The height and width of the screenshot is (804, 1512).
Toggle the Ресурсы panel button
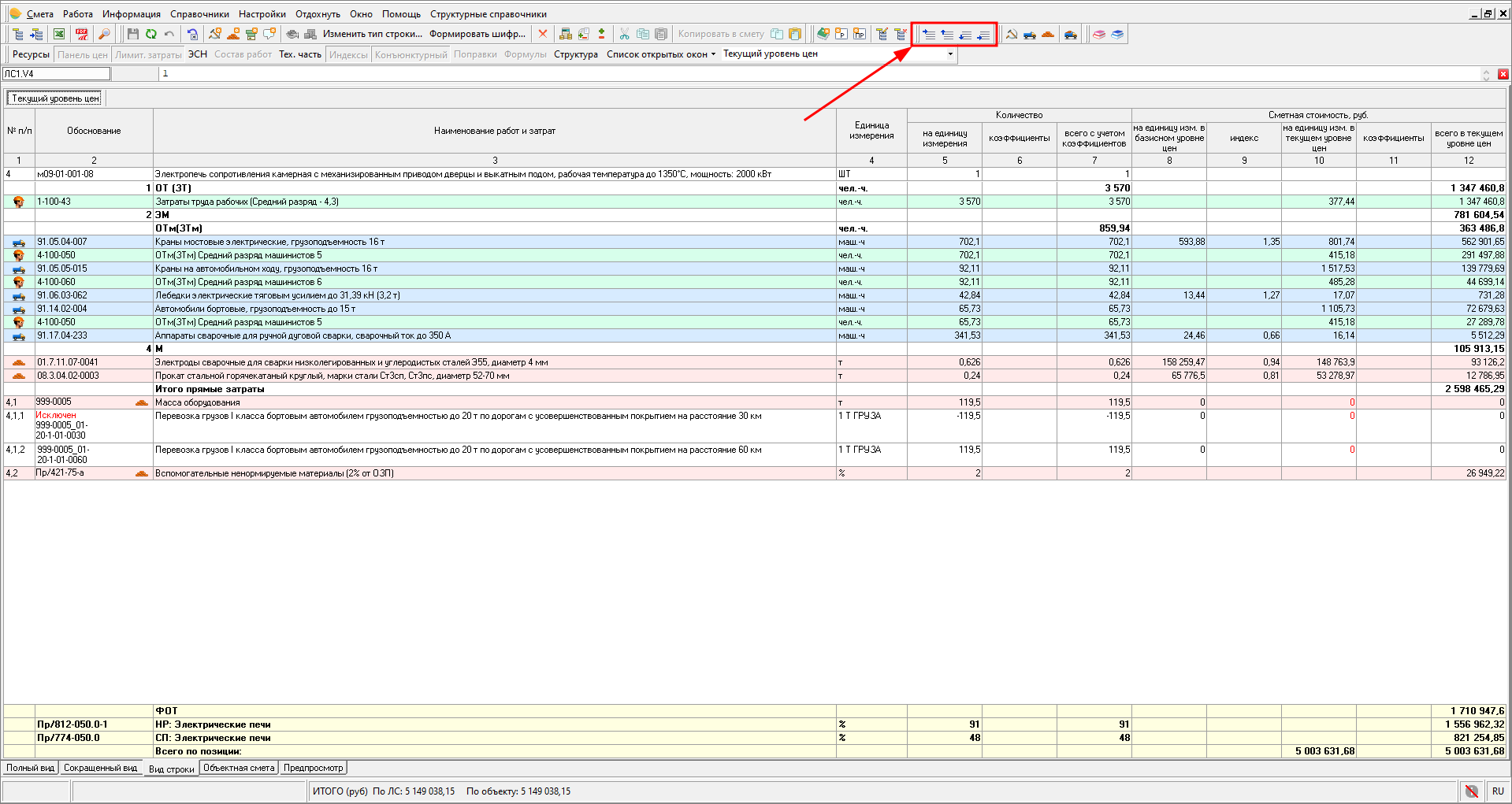pos(31,54)
